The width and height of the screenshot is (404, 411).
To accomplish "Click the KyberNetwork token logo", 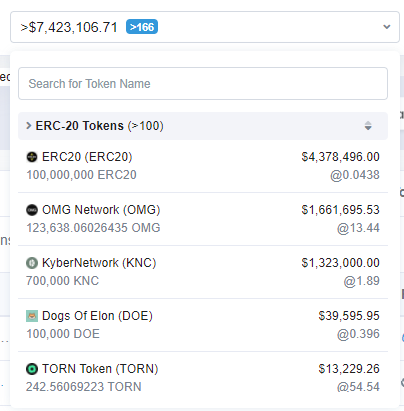I will (32, 263).
